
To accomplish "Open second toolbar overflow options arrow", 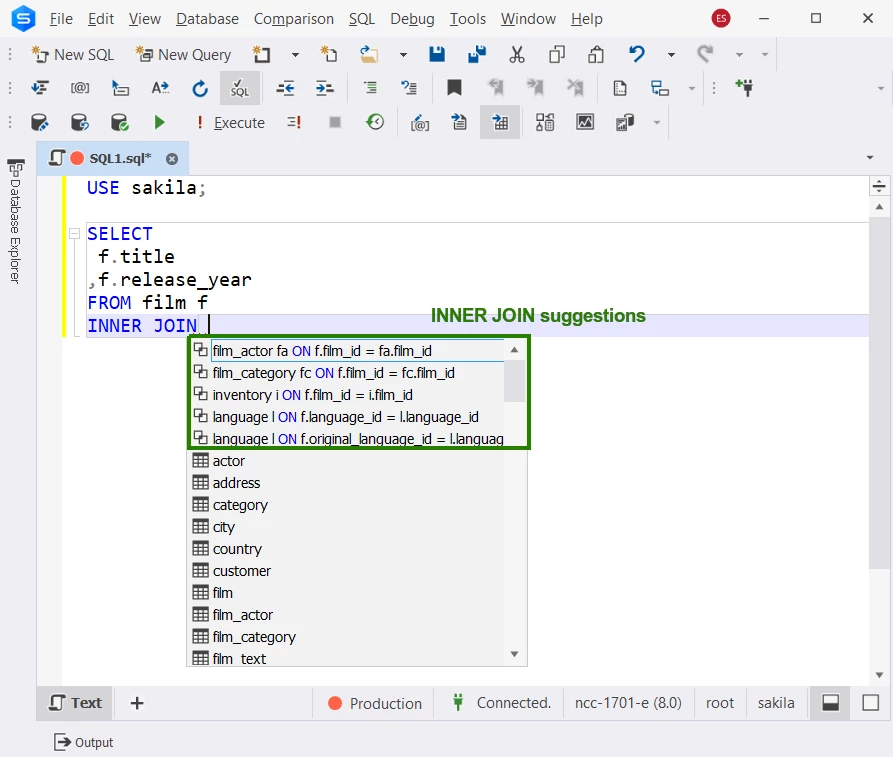I will coord(880,88).
